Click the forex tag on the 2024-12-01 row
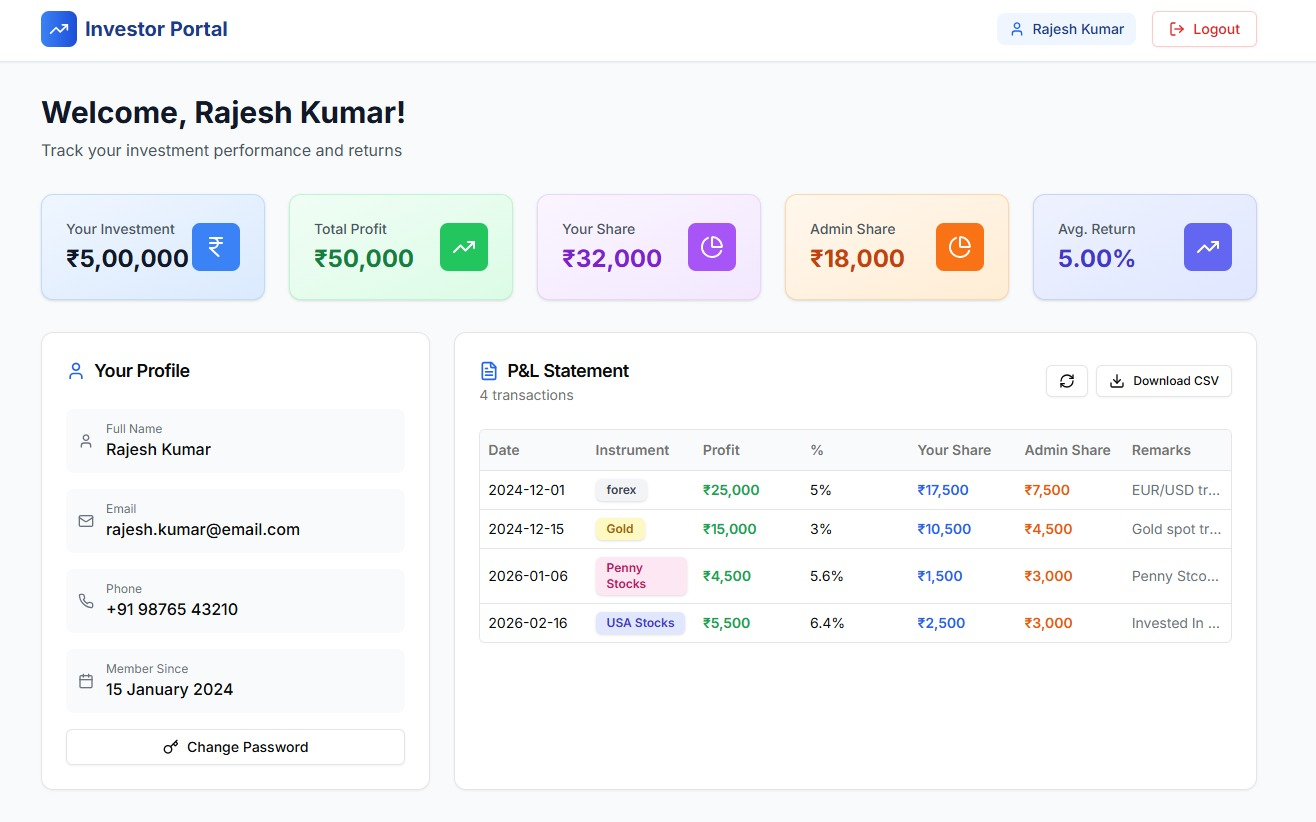The height and width of the screenshot is (822, 1316). [620, 490]
